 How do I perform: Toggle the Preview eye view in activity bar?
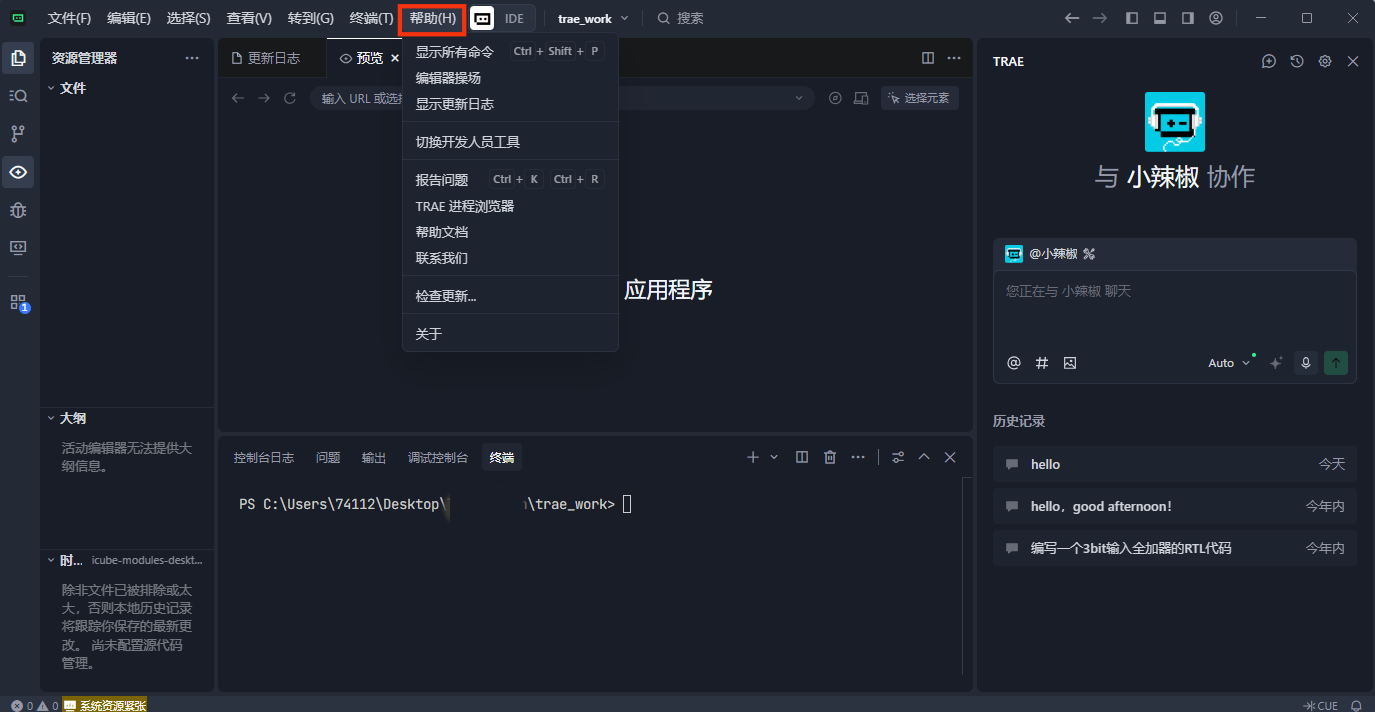18,172
